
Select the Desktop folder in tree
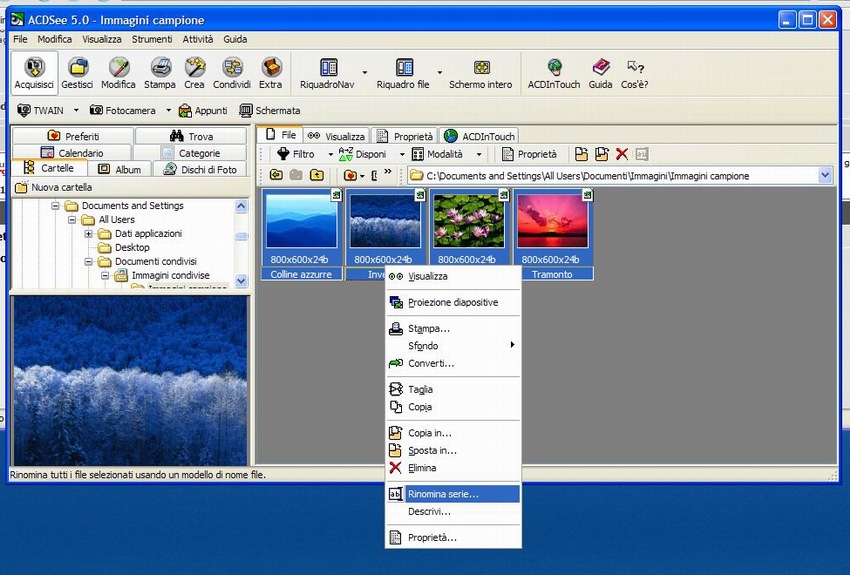(132, 248)
